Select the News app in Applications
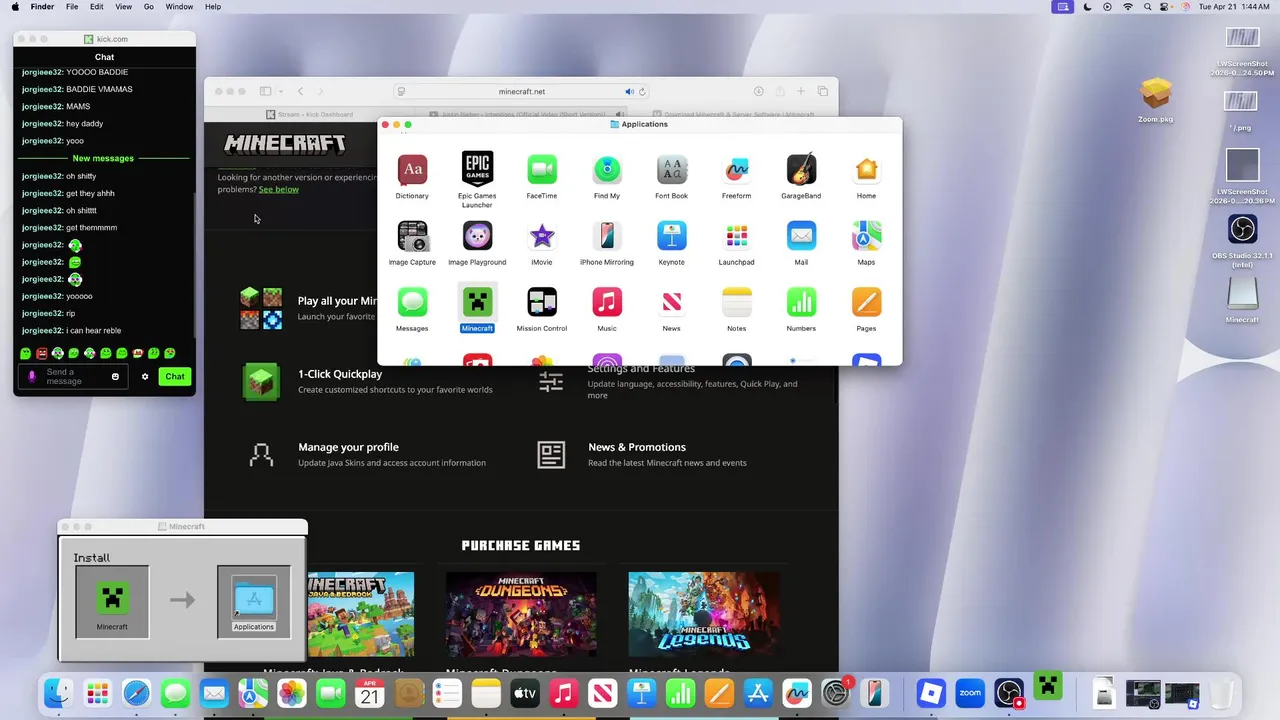This screenshot has height=720, width=1280. [x=672, y=302]
